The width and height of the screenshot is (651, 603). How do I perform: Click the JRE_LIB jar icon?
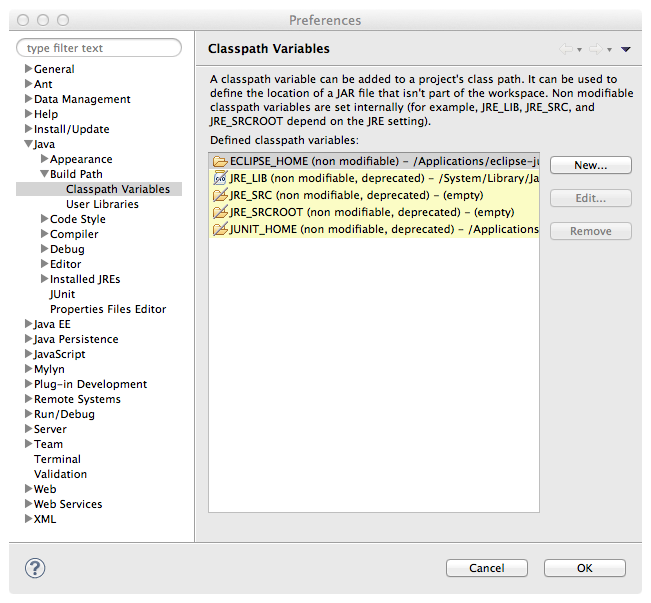pos(220,178)
